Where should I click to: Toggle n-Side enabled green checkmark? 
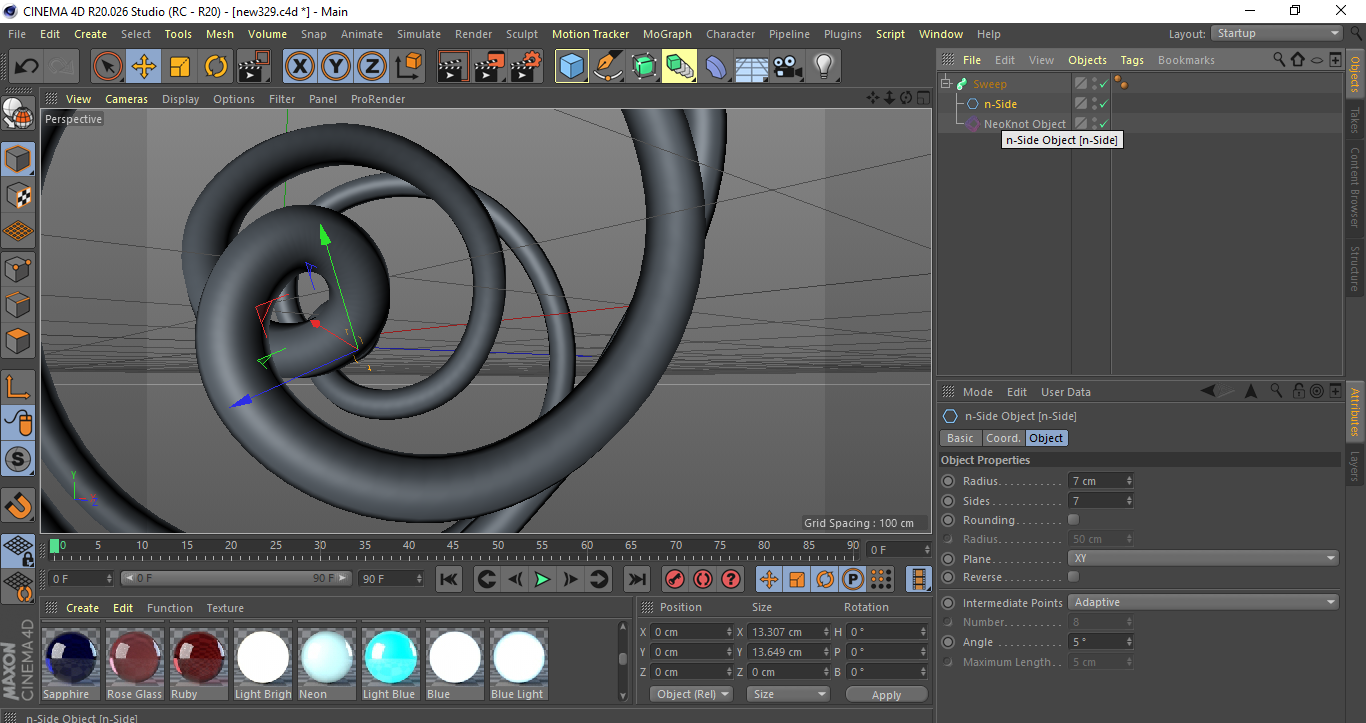[1103, 104]
